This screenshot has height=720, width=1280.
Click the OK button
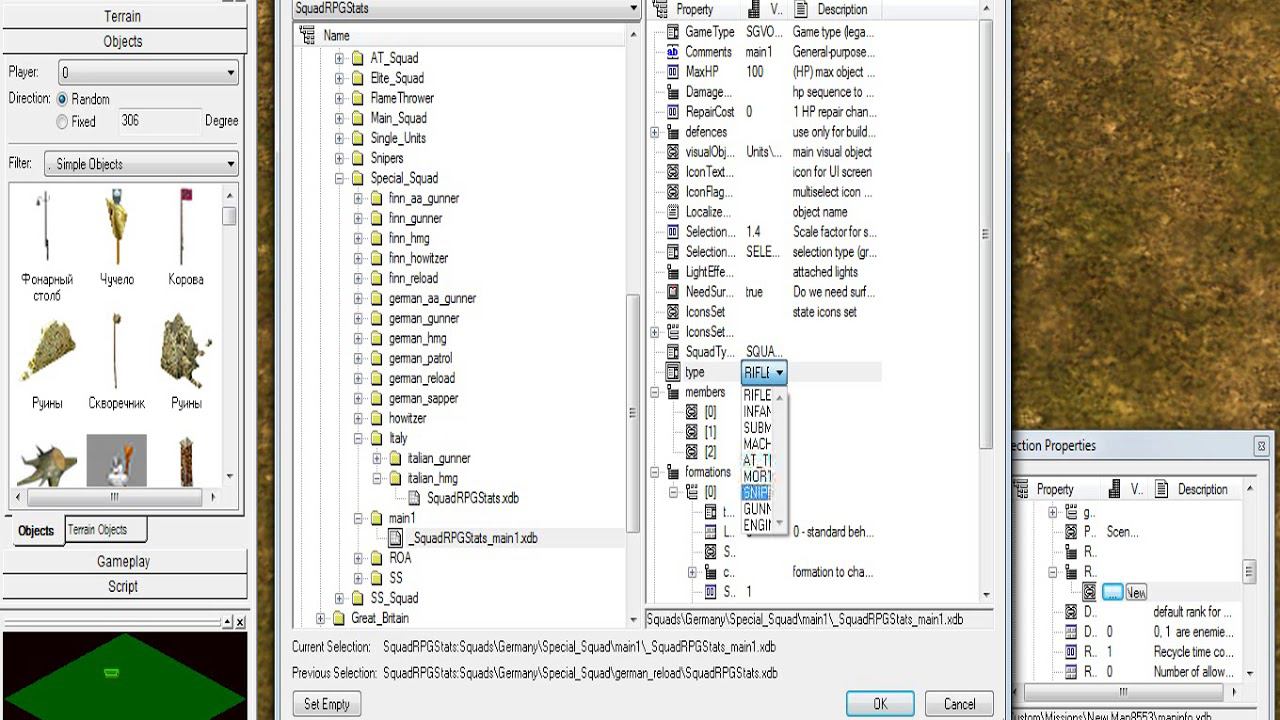click(x=880, y=704)
